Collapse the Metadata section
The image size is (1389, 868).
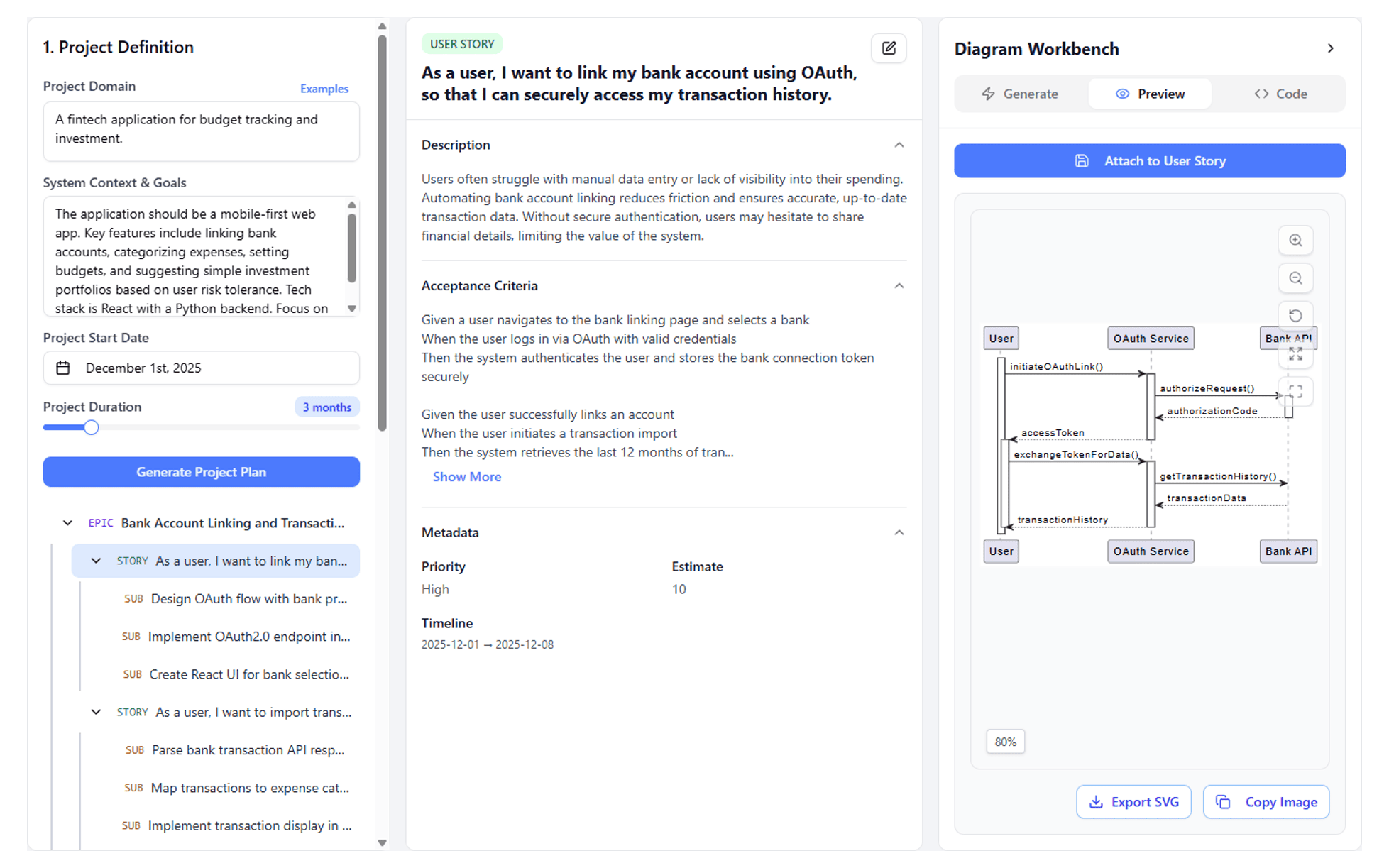(x=899, y=532)
